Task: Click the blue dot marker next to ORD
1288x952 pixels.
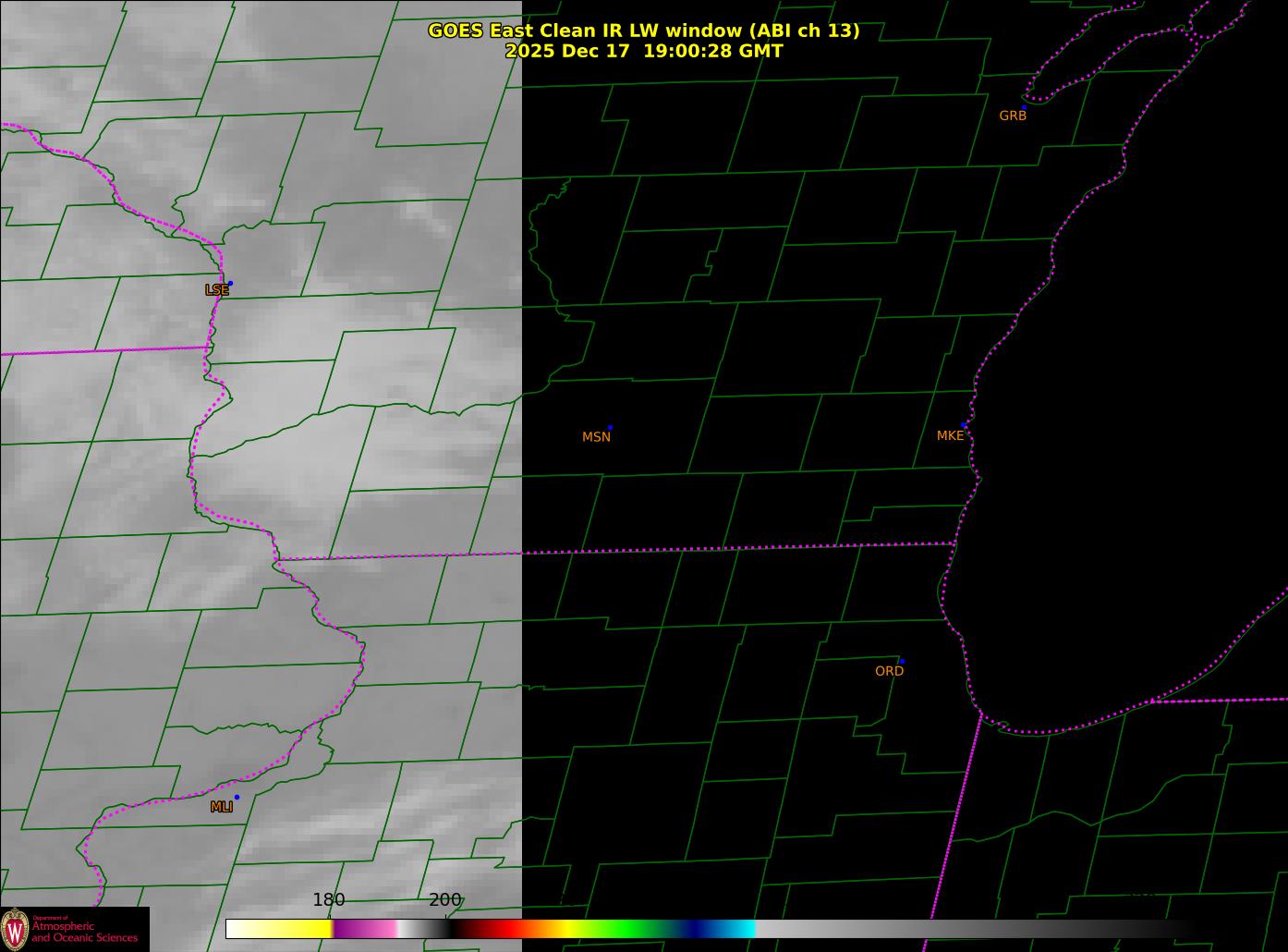Action: coord(902,662)
